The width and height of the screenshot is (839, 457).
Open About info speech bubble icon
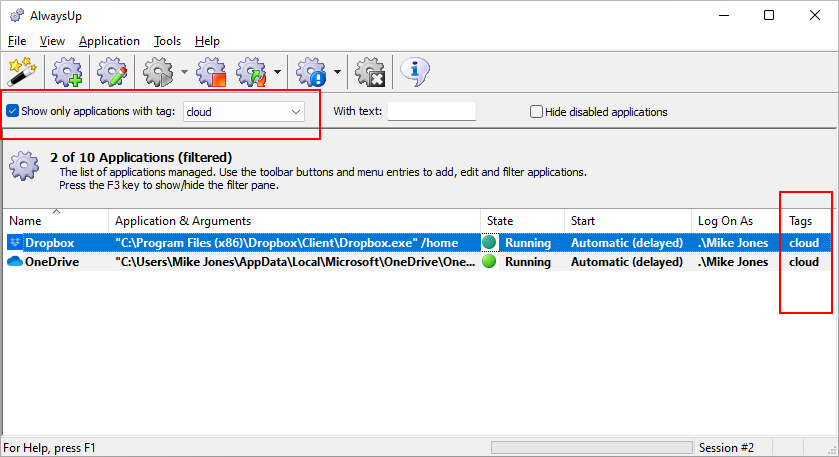pyautogui.click(x=415, y=72)
